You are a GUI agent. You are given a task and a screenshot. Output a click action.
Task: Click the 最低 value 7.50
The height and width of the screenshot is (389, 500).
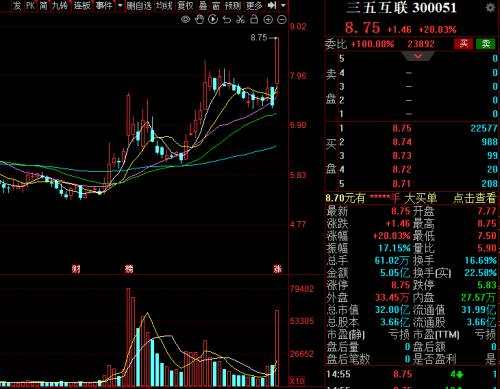(x=487, y=236)
